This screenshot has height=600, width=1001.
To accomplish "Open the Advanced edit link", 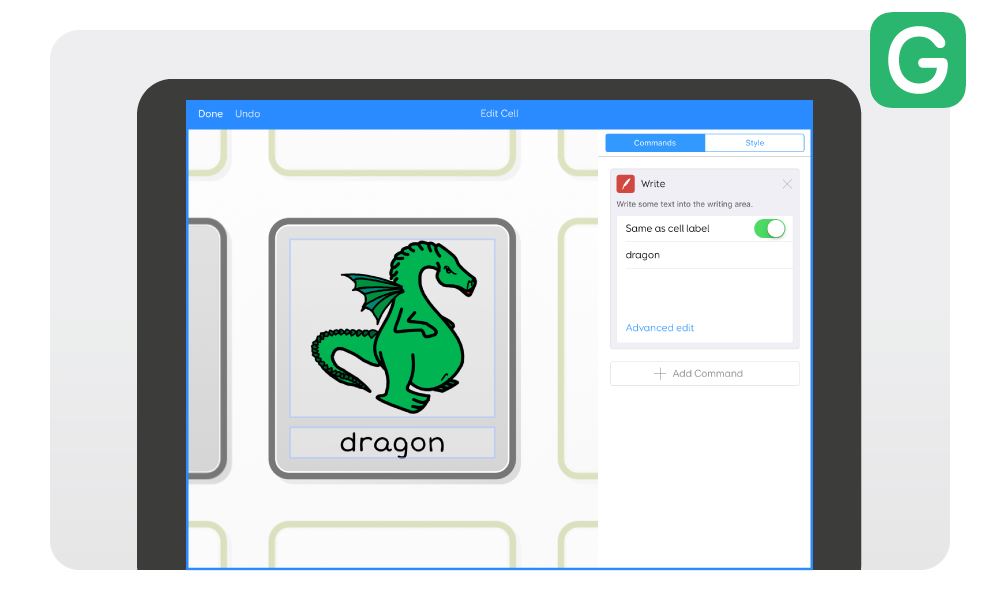I will click(x=659, y=328).
